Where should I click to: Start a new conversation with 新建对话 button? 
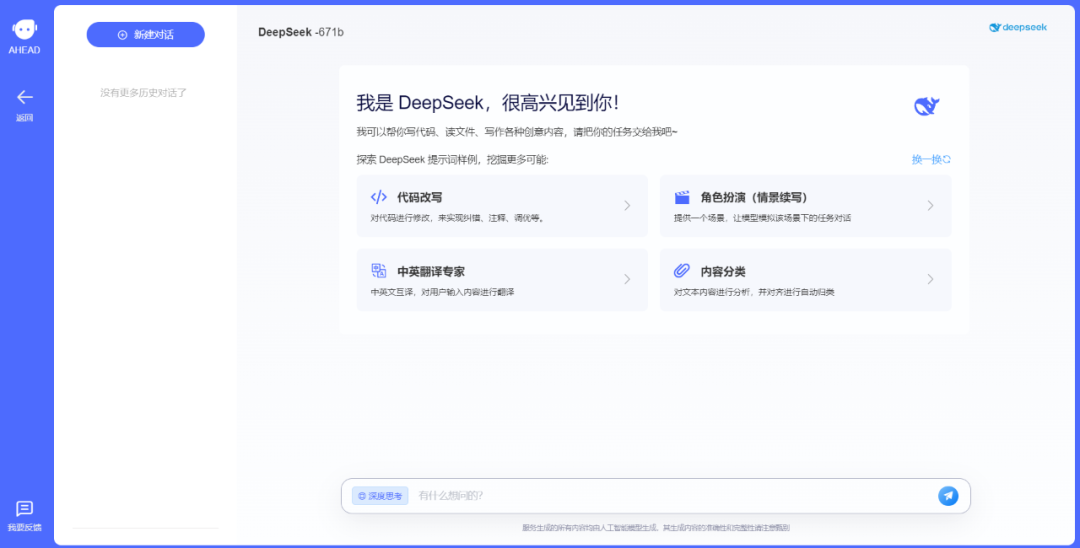point(145,34)
